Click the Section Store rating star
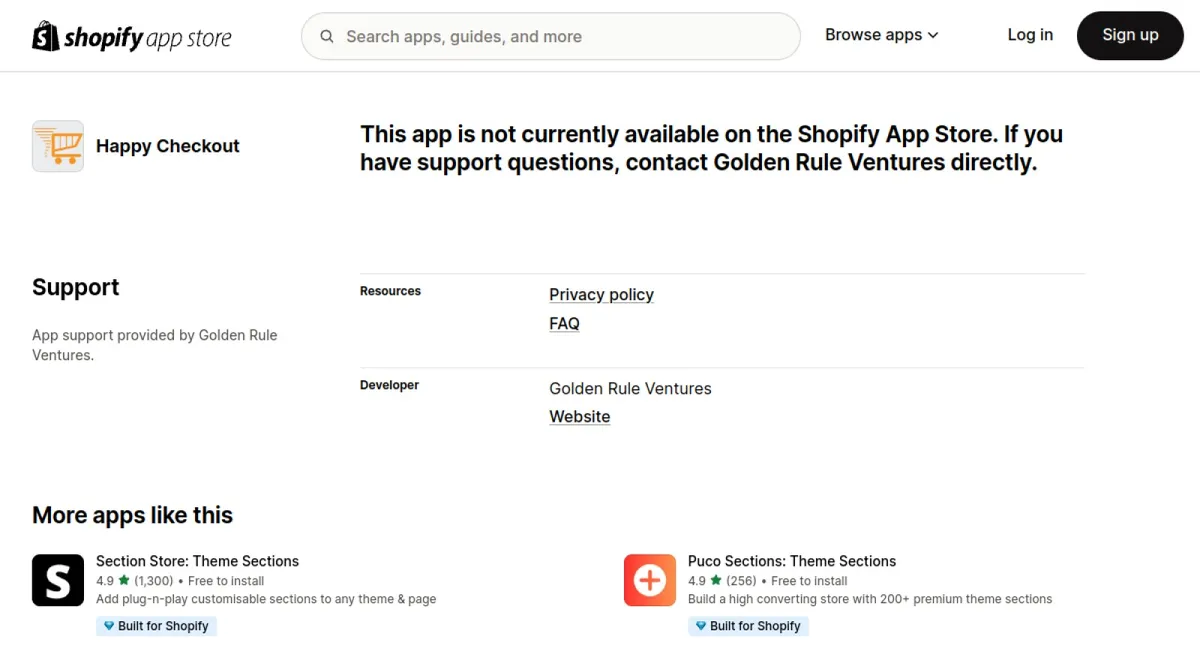The image size is (1200, 650). coord(124,581)
